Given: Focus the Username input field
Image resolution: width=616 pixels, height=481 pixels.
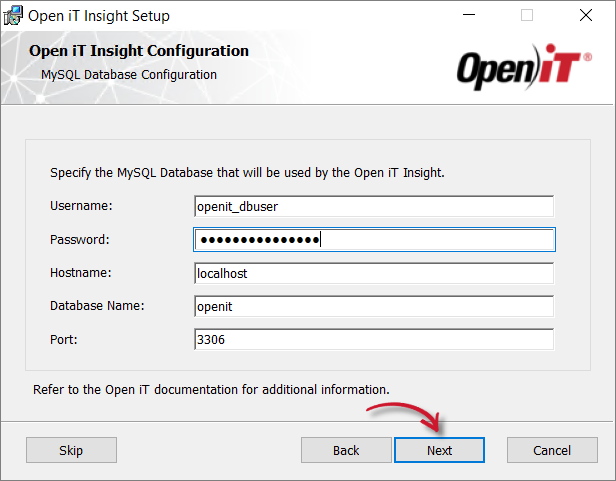Looking at the screenshot, I should (374, 206).
